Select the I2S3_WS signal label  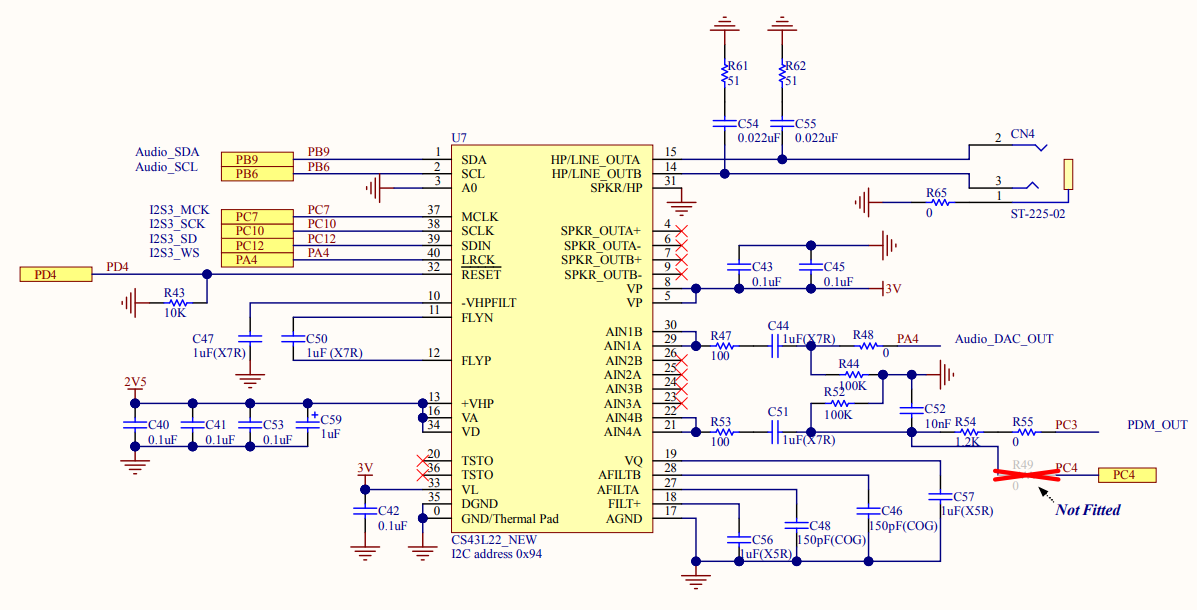pos(174,253)
